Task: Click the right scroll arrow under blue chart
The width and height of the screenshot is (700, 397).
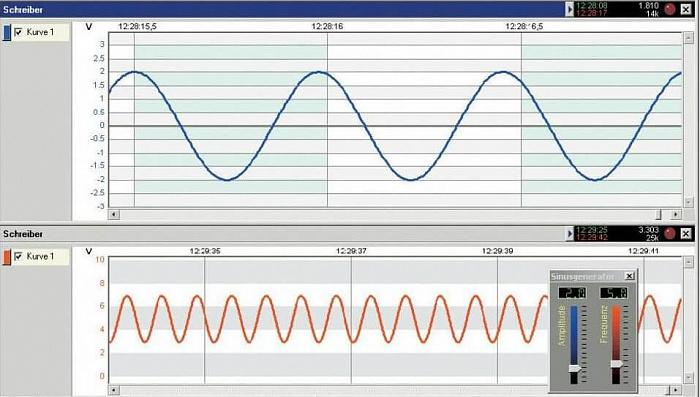Action: [676, 214]
